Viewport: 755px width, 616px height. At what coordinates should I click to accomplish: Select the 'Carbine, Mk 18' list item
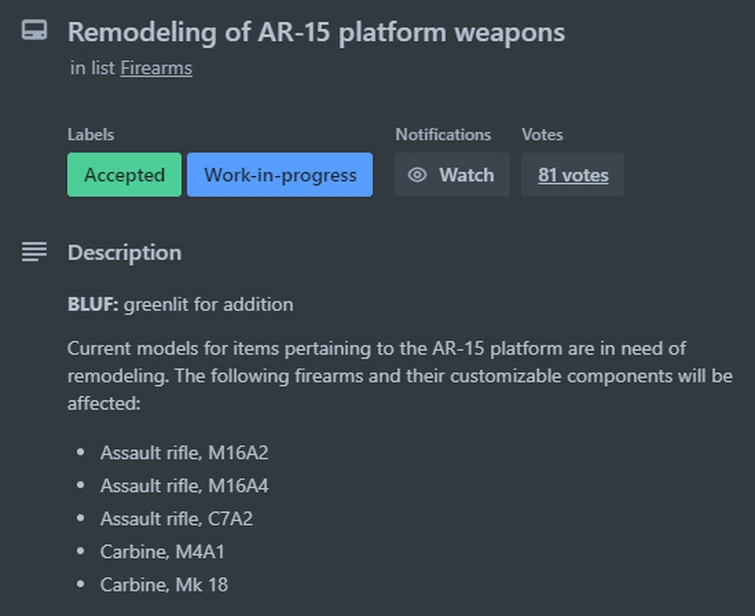click(x=164, y=584)
